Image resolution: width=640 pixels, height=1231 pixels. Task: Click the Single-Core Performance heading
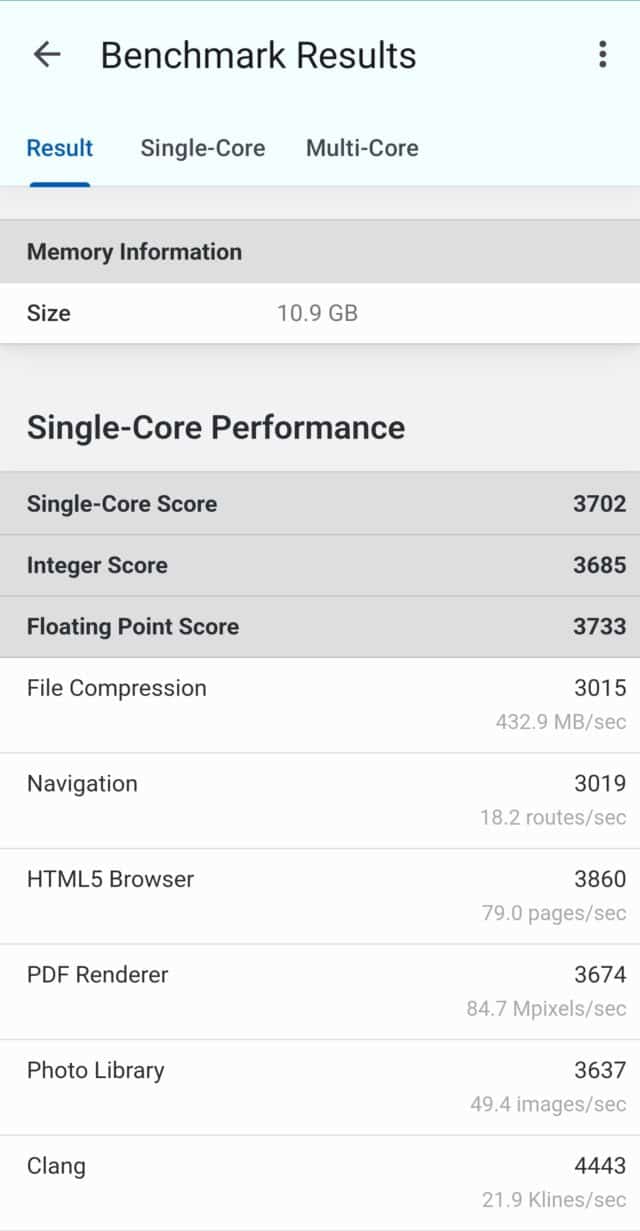tap(216, 427)
